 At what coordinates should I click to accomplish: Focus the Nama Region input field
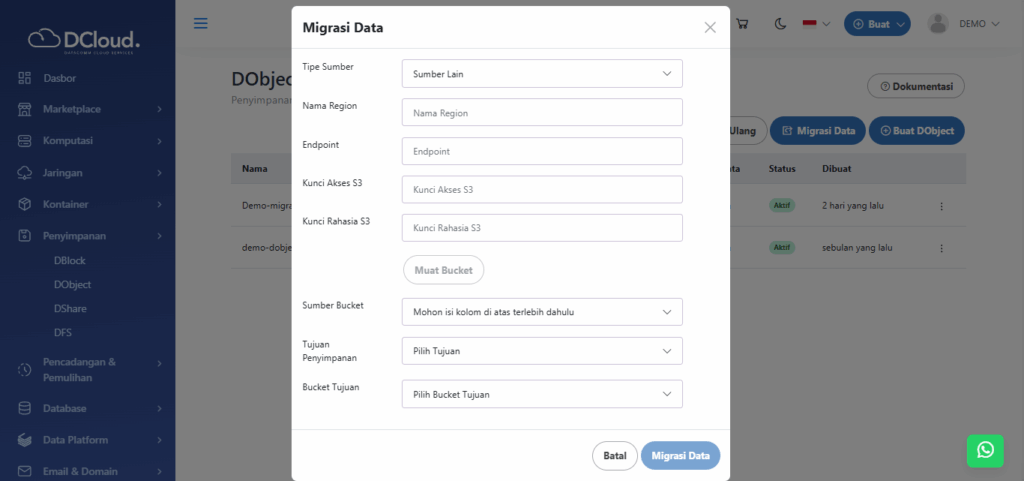541,113
